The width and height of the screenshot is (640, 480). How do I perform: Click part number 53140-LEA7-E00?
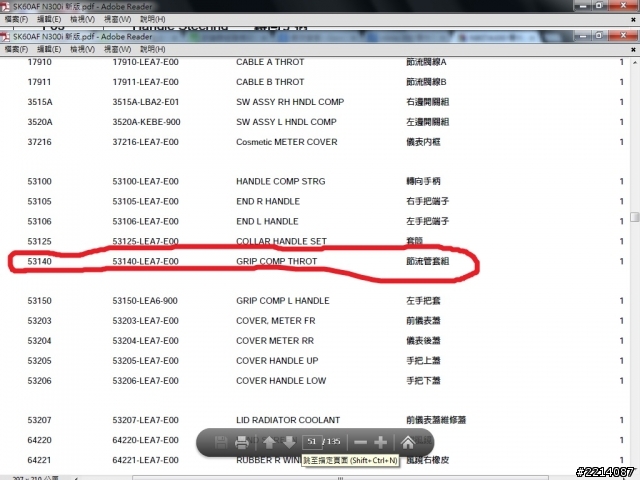pos(145,261)
